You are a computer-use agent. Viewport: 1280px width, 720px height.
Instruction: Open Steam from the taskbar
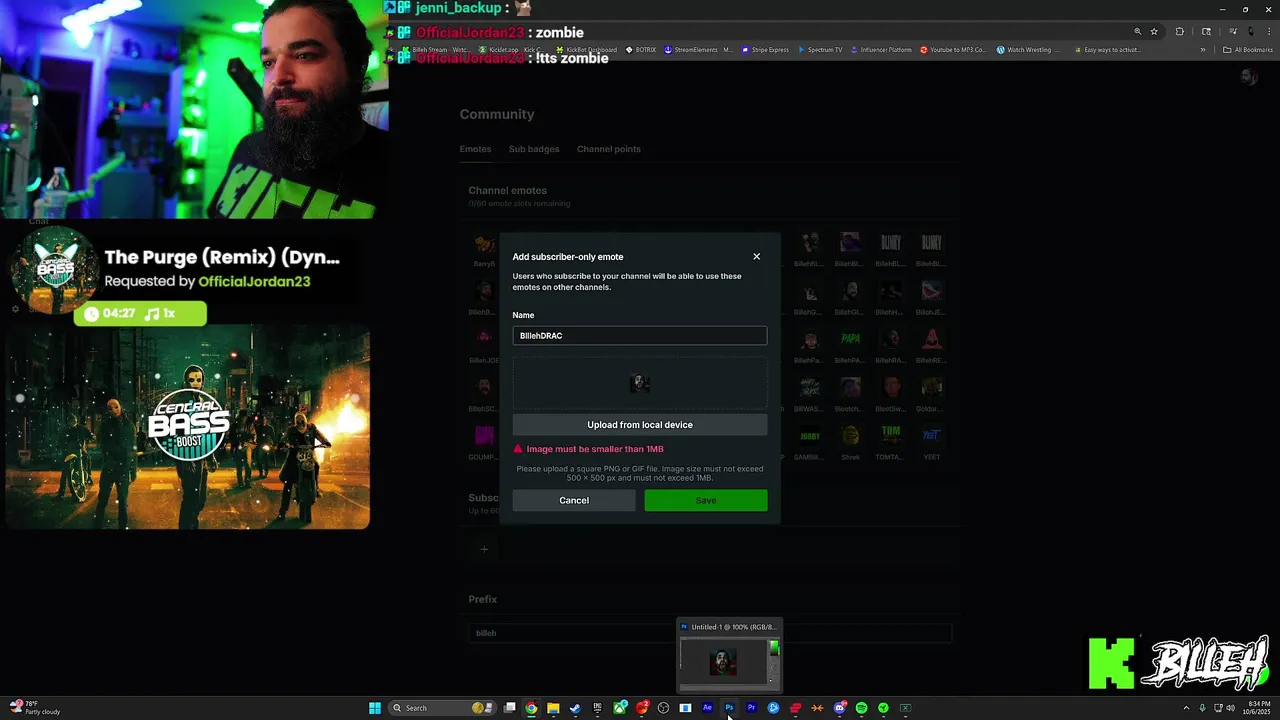[575, 708]
